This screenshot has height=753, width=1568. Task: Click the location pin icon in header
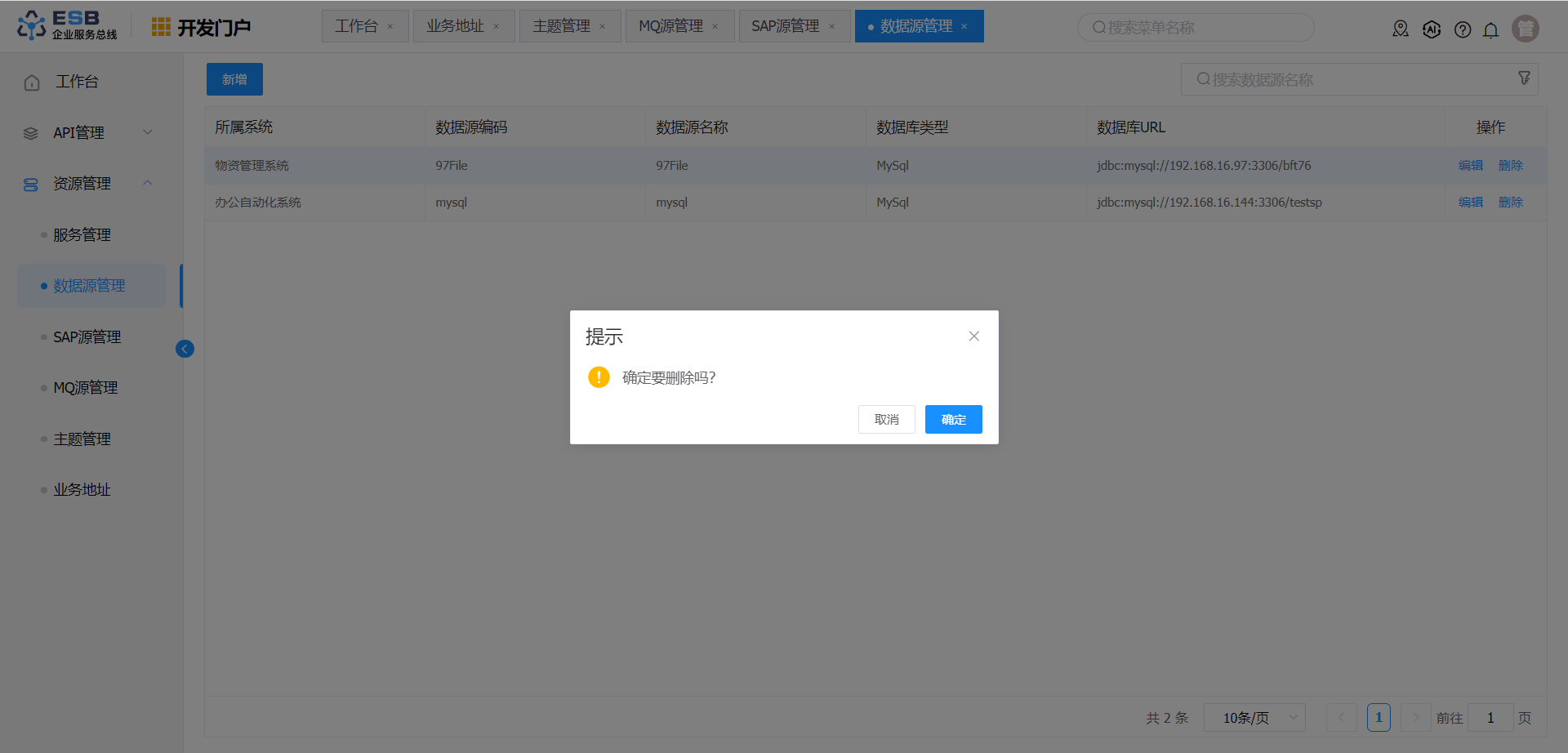pos(1401,29)
